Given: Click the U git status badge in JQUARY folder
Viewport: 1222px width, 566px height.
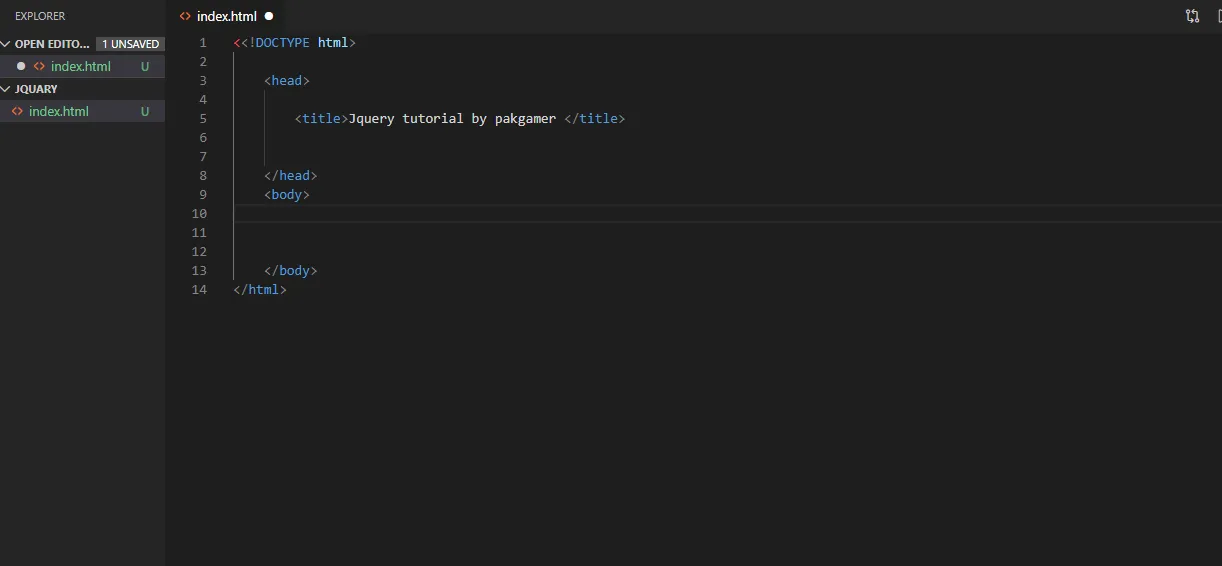Looking at the screenshot, I should tap(145, 111).
